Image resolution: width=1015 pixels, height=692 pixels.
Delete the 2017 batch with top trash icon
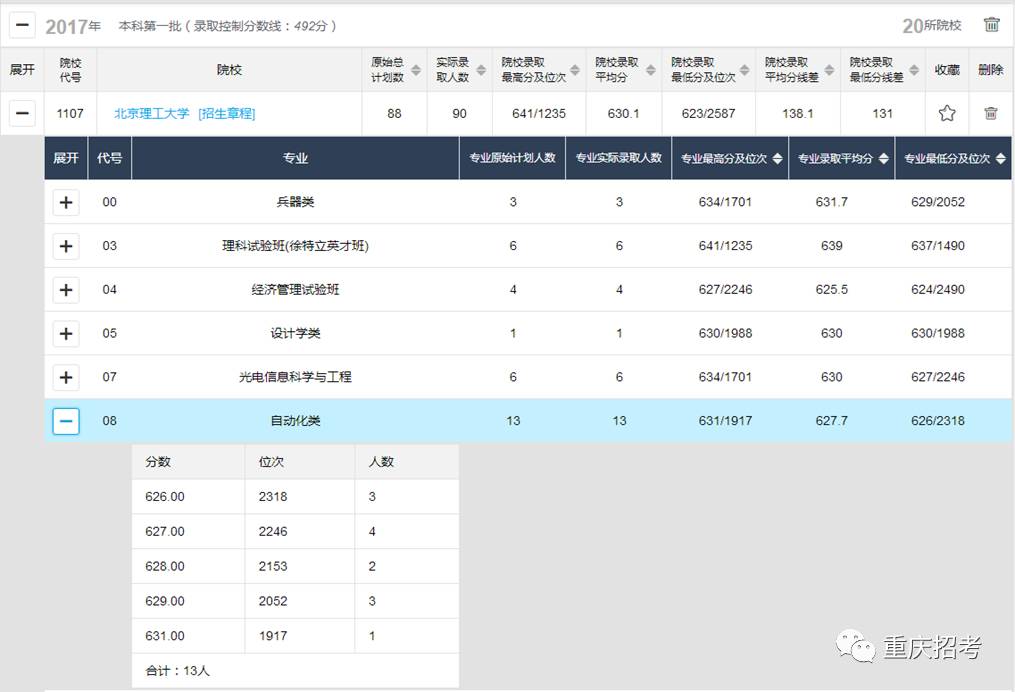click(x=991, y=25)
